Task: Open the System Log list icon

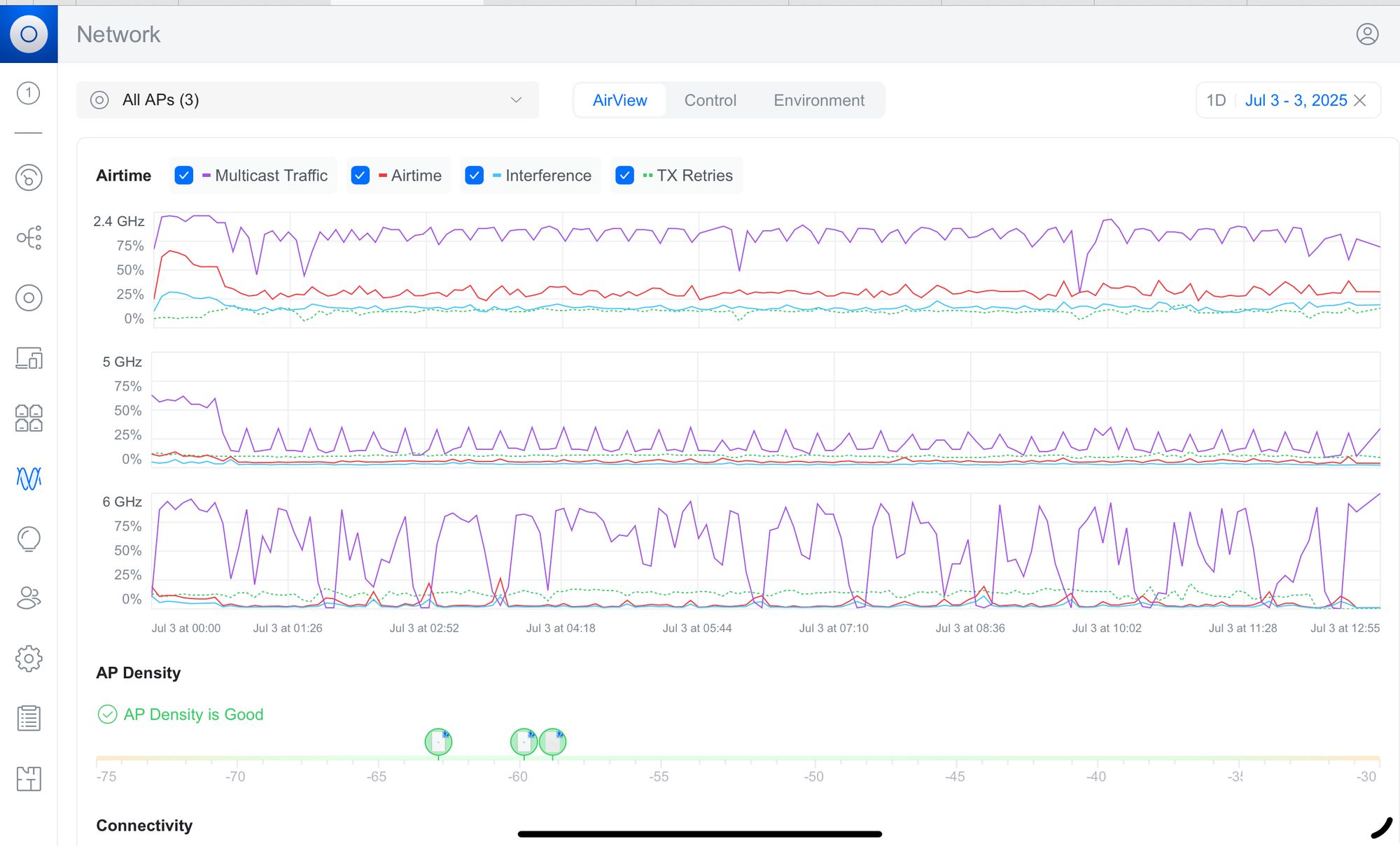Action: (x=29, y=719)
